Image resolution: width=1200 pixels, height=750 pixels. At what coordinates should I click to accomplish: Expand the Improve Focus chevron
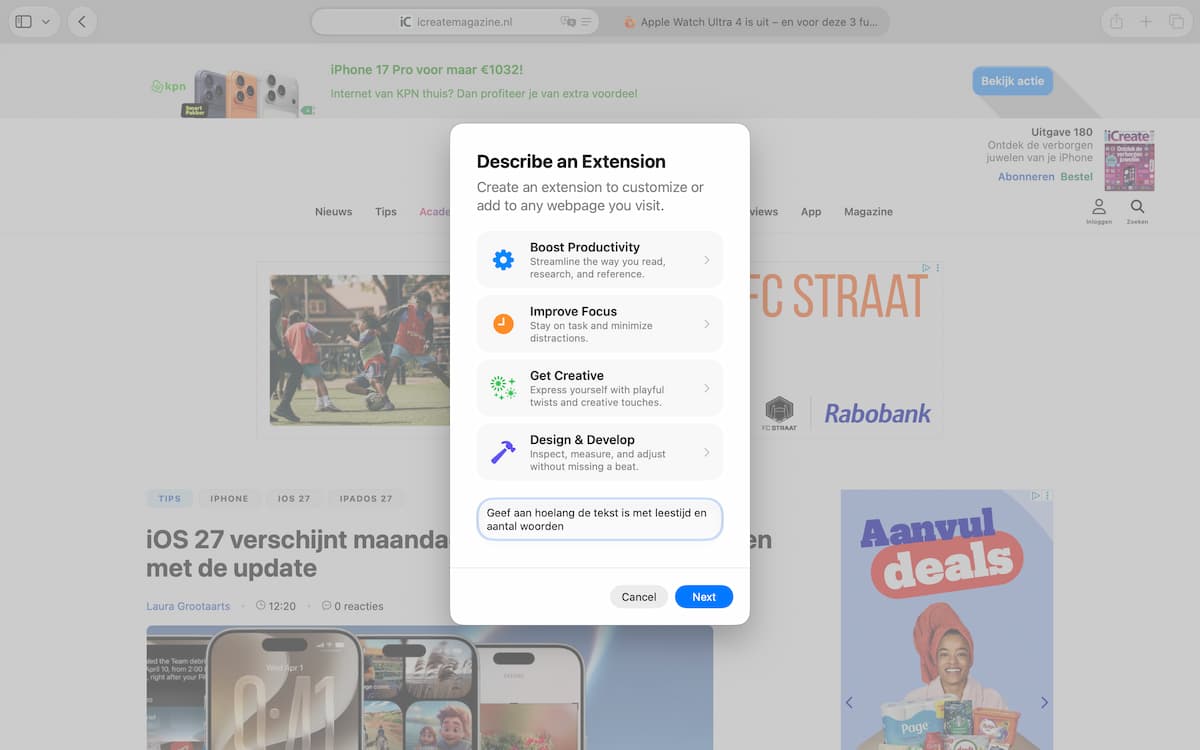coord(707,324)
